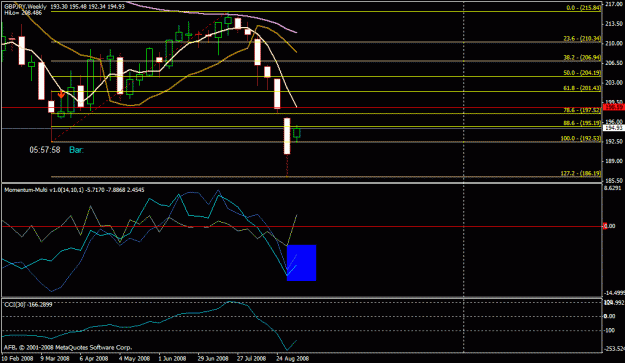The width and height of the screenshot is (625, 363).
Task: Click the 206.50 value on price scale
Action: point(614,63)
